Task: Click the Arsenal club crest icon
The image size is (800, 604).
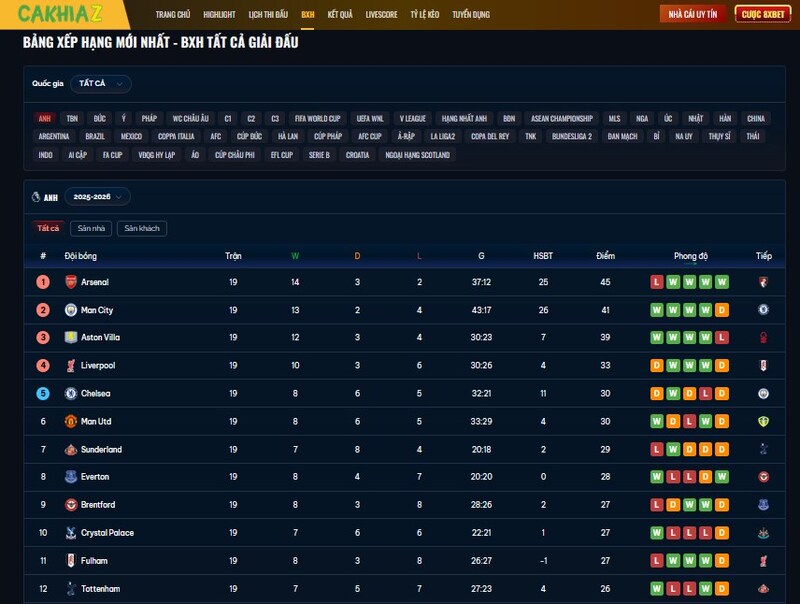Action: click(71, 282)
